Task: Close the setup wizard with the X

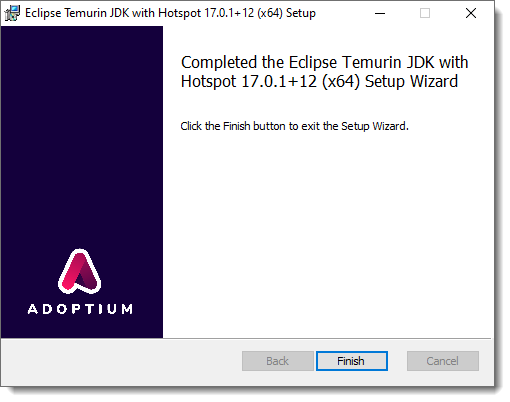Action: tap(471, 13)
